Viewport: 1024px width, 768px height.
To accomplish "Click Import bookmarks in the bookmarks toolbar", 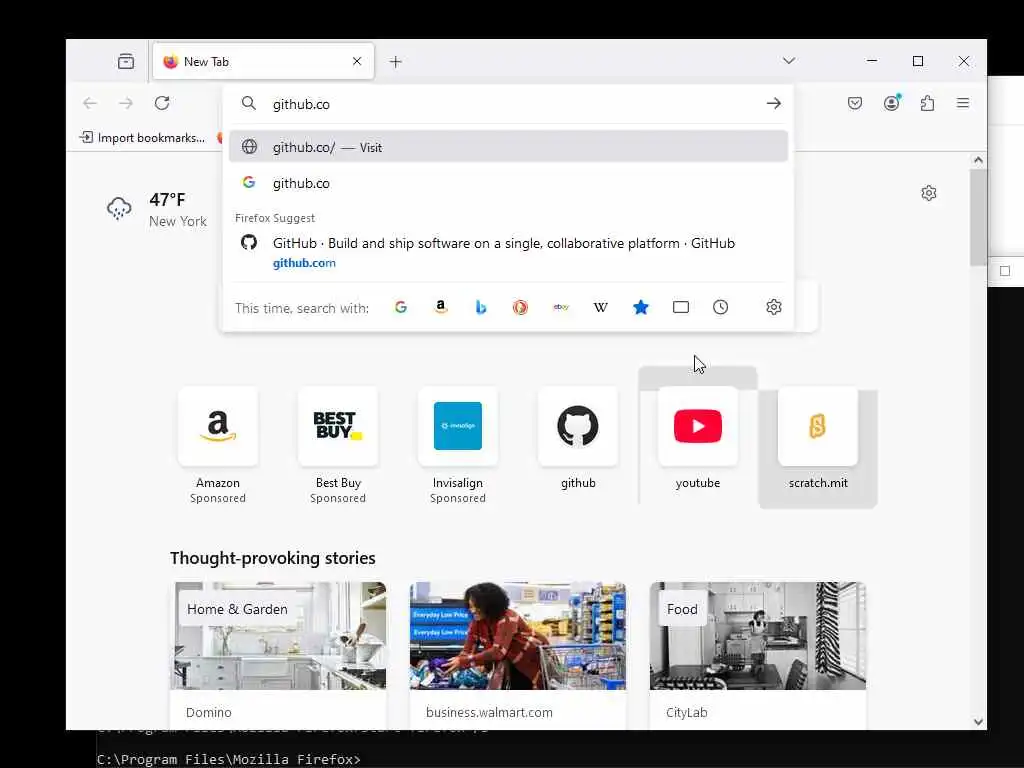I will pos(142,138).
